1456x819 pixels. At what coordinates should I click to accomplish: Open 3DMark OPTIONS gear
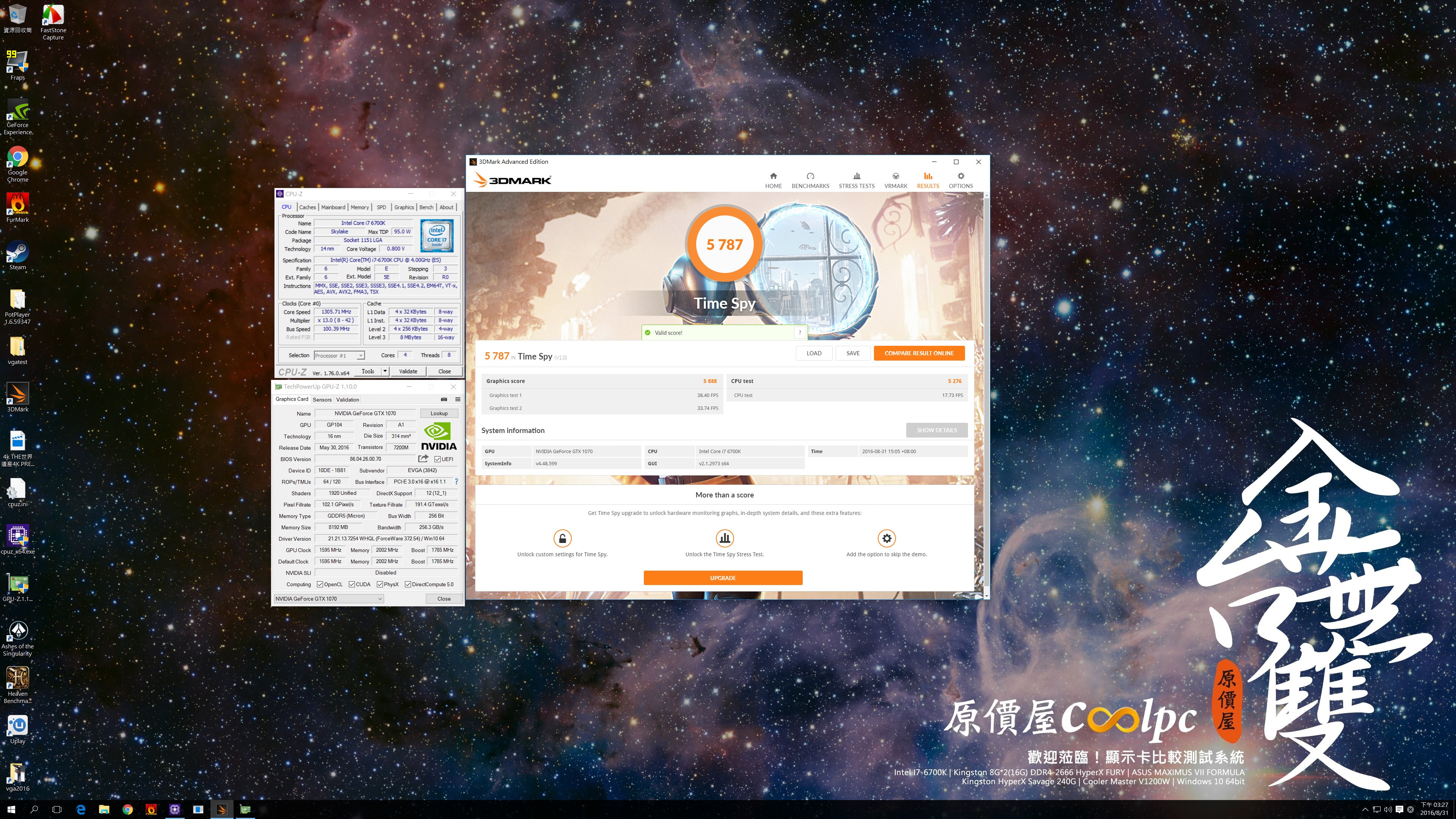pyautogui.click(x=960, y=180)
